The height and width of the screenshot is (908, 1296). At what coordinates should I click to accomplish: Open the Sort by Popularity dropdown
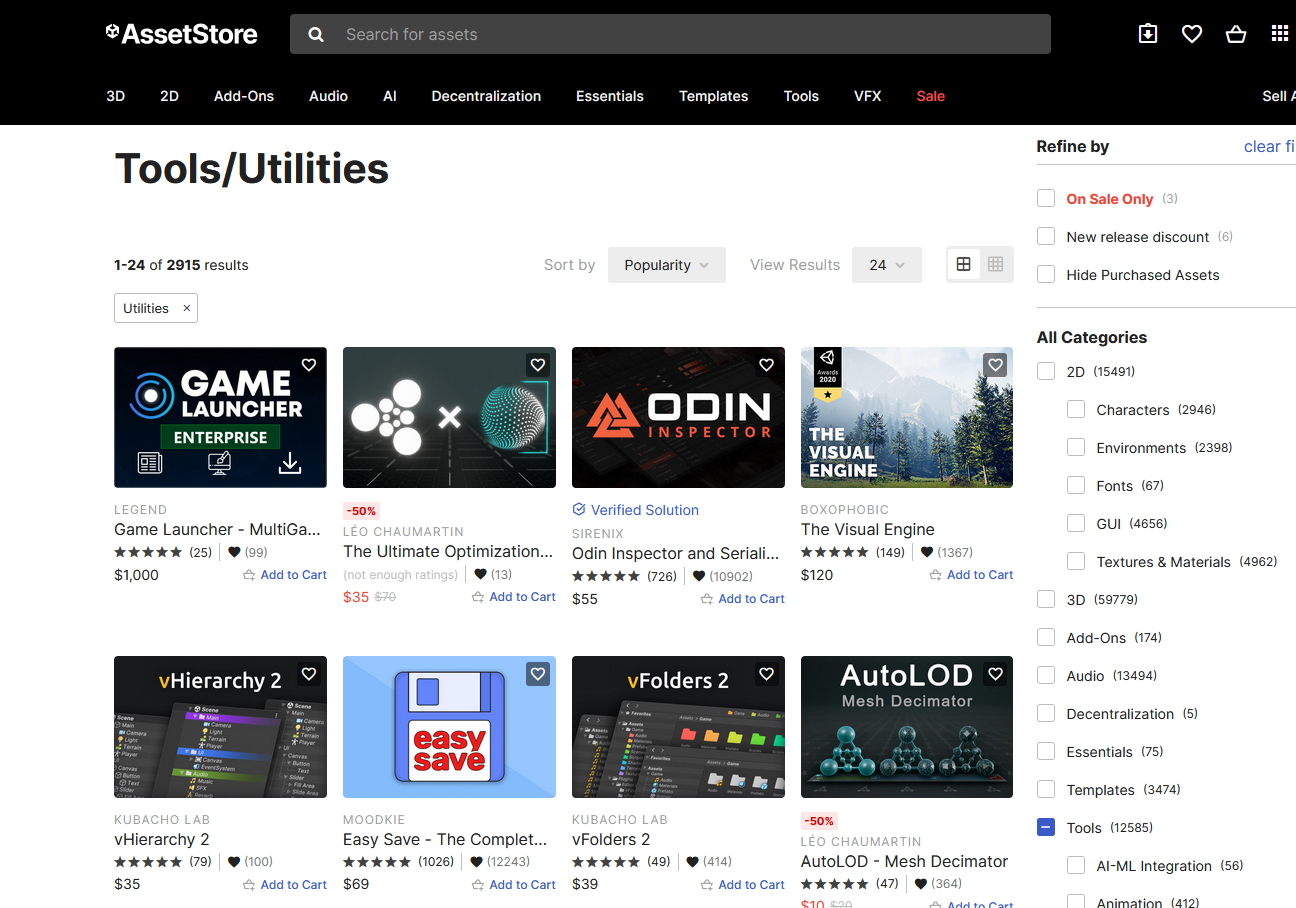click(667, 265)
